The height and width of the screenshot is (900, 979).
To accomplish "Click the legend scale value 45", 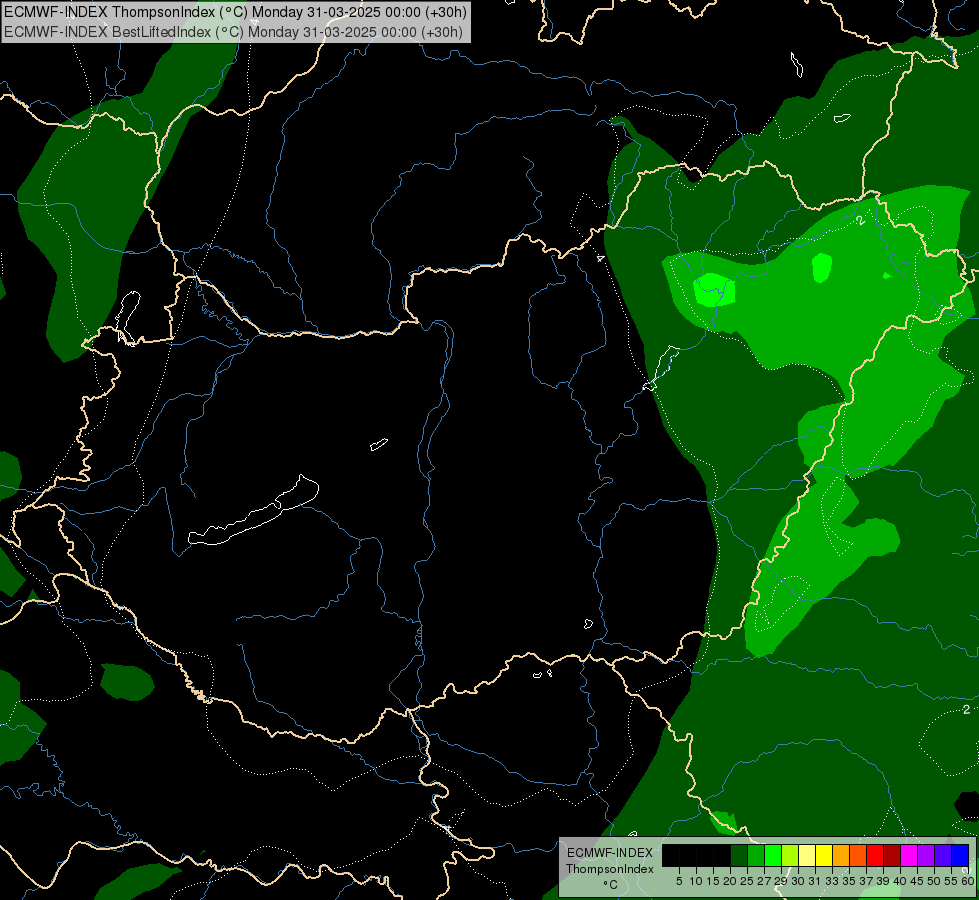I will (x=917, y=881).
